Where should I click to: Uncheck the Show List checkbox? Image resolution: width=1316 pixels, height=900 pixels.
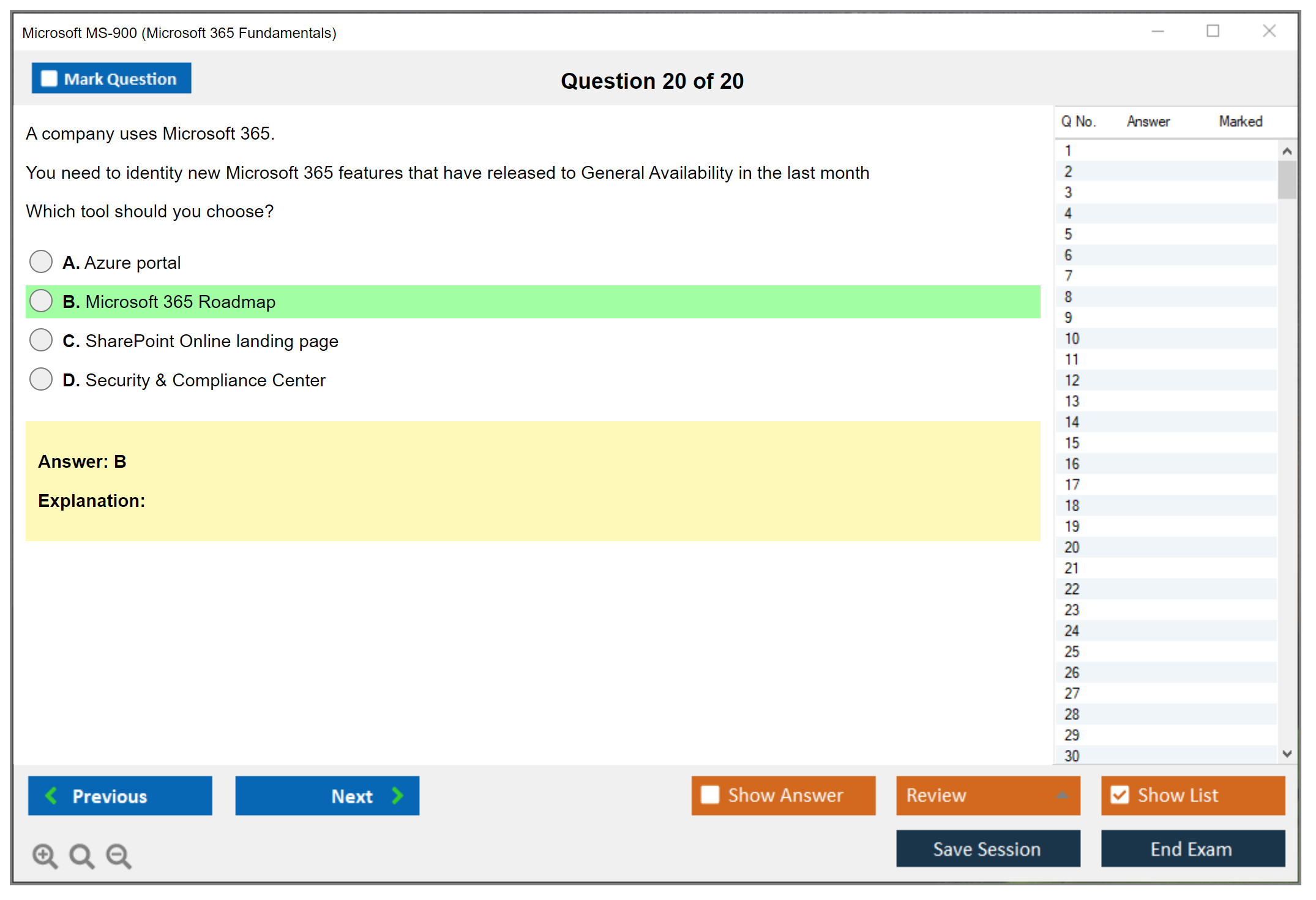click(x=1120, y=795)
